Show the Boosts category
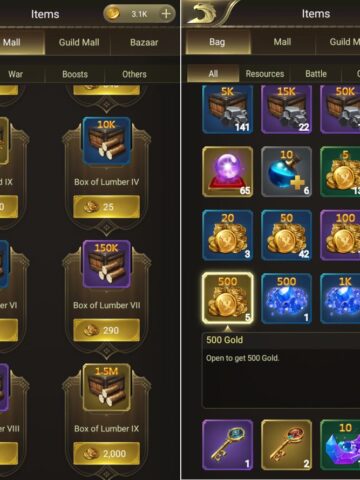 click(x=75, y=74)
